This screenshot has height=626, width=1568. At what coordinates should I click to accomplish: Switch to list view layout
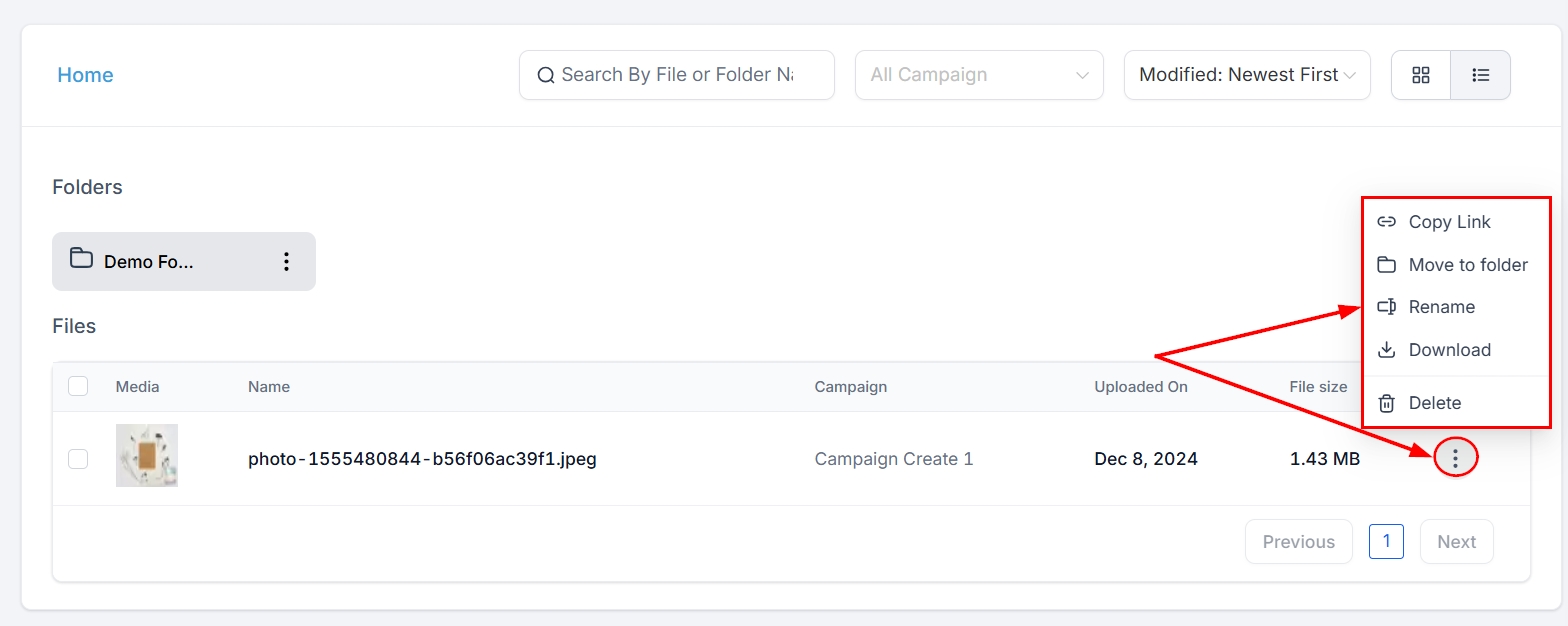click(1480, 75)
